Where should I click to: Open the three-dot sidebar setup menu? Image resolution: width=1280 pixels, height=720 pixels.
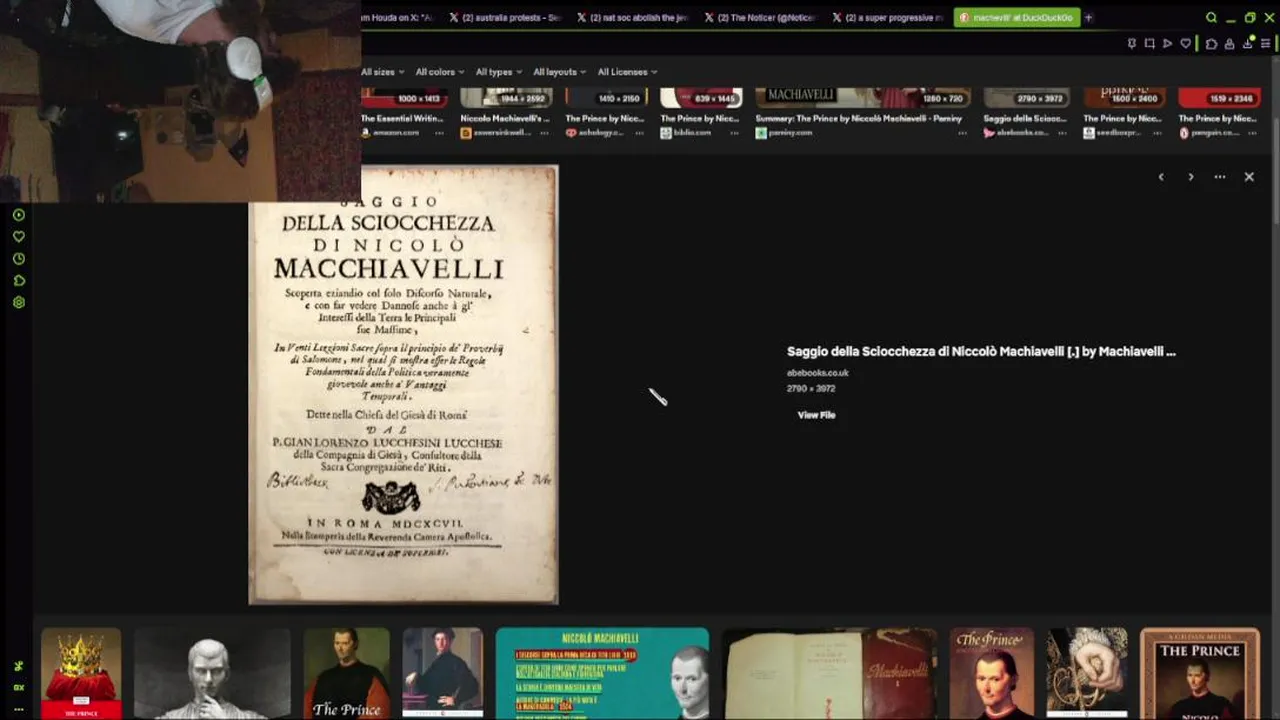pos(18,708)
